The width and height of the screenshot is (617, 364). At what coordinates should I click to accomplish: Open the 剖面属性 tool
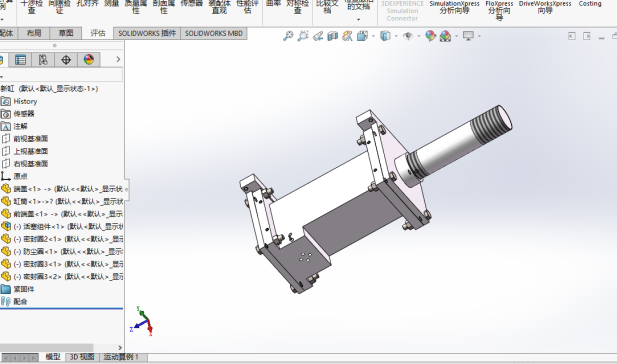point(164,7)
